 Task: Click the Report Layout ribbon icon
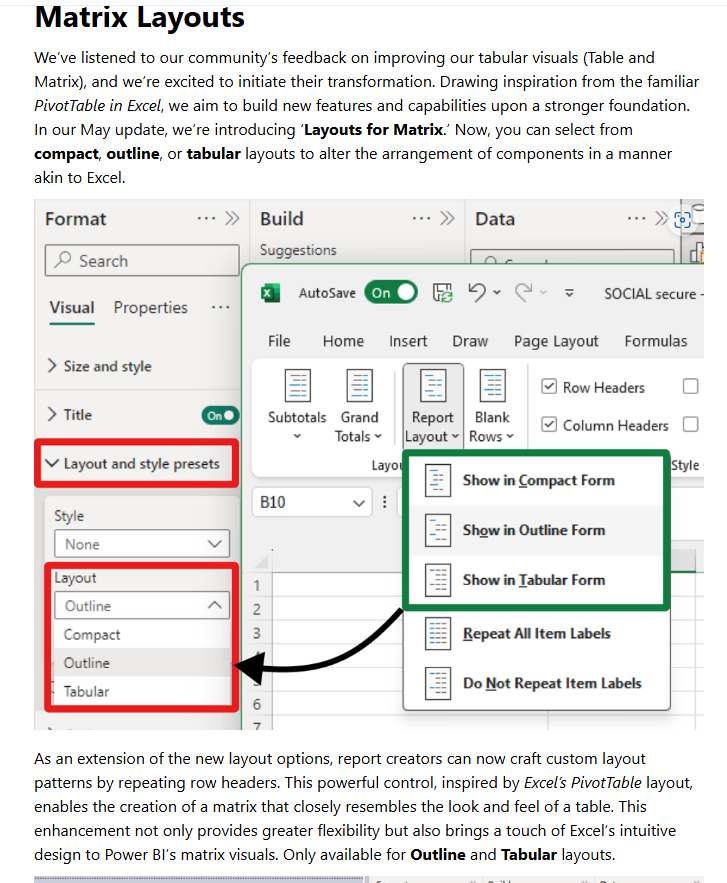[x=433, y=385]
